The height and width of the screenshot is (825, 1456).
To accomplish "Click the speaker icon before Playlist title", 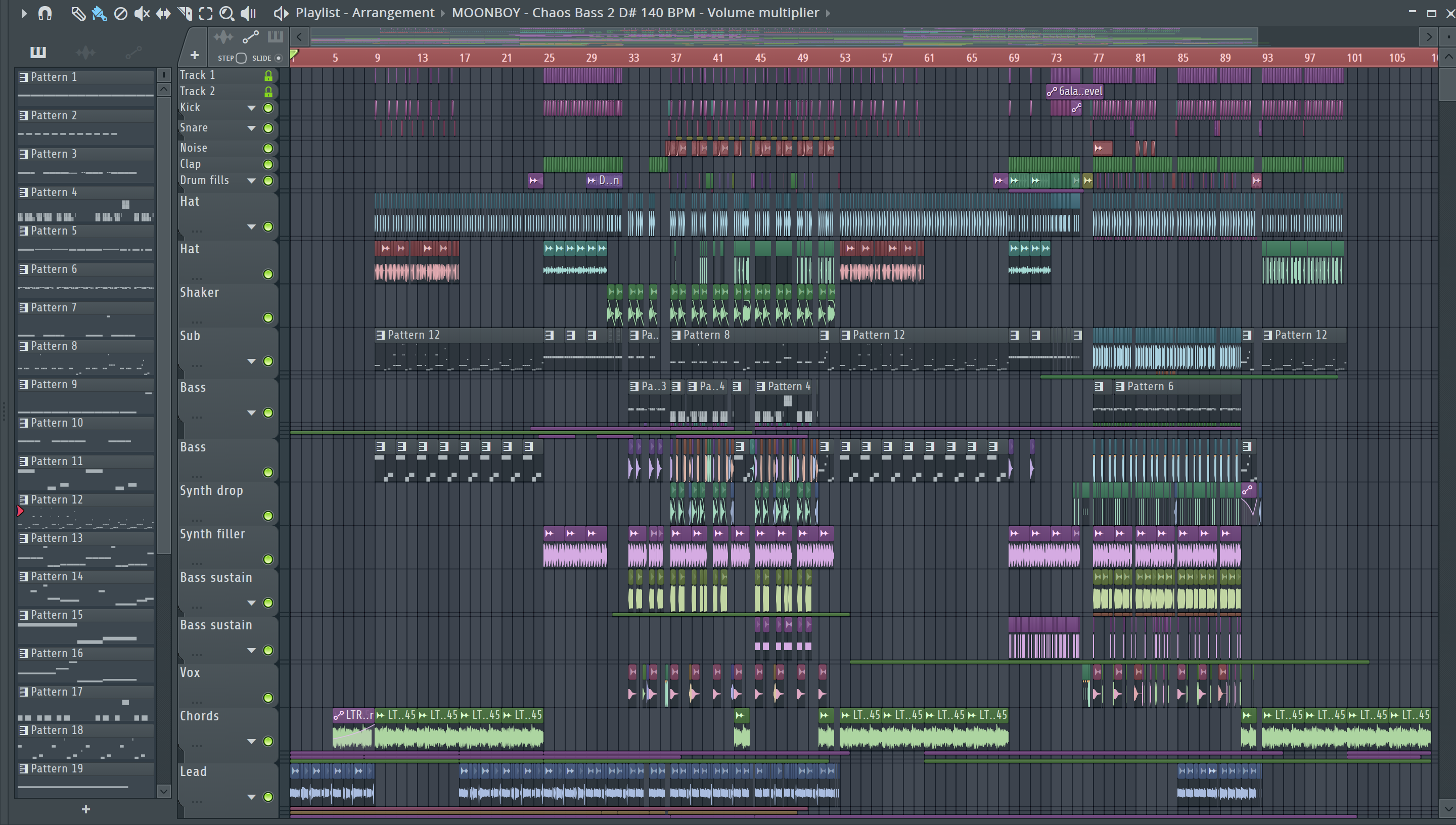I will pyautogui.click(x=281, y=13).
